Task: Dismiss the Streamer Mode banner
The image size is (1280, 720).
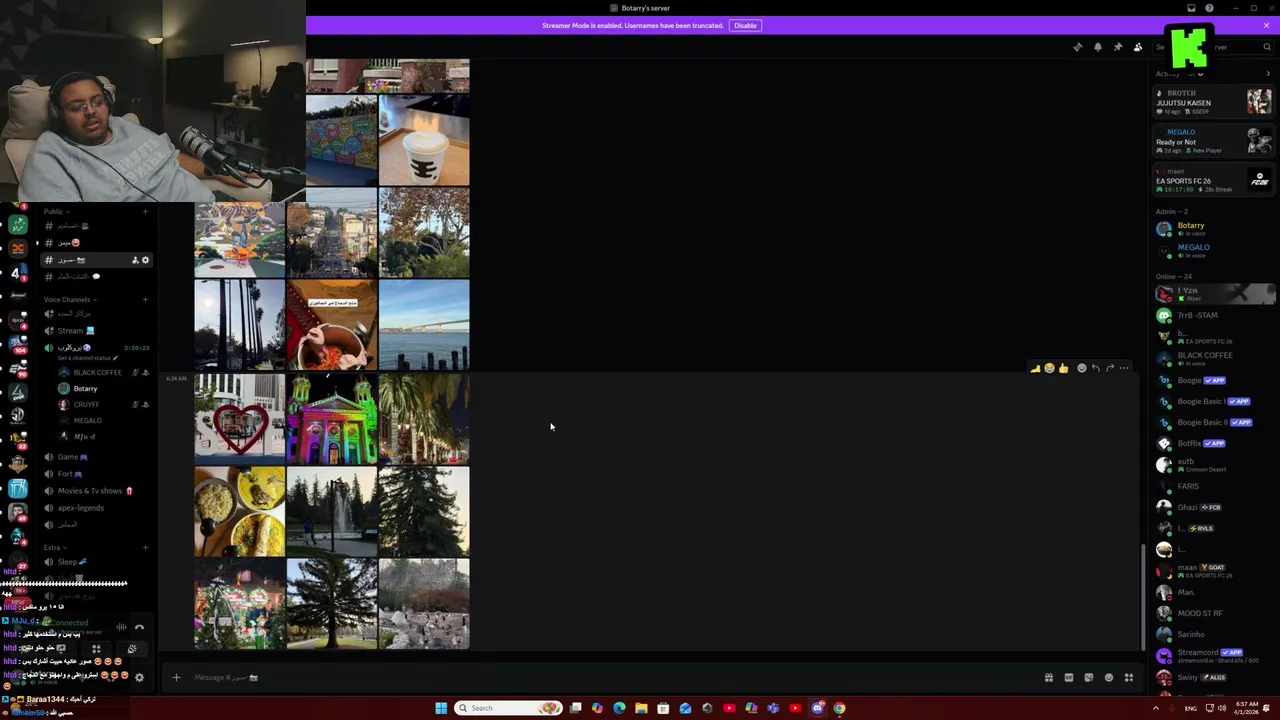Action: 1266,25
